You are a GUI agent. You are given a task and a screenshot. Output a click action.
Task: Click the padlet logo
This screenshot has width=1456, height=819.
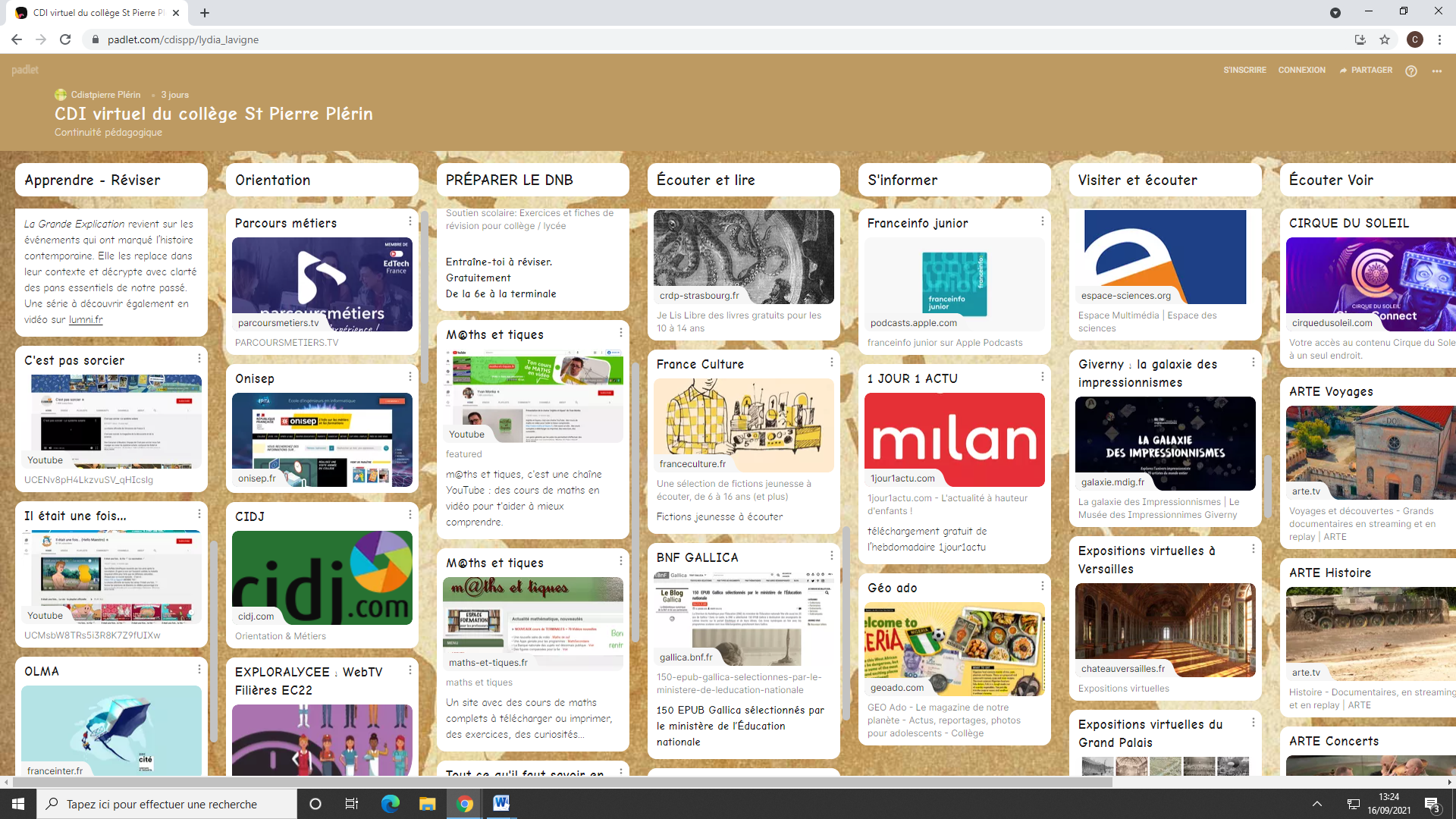click(x=25, y=70)
